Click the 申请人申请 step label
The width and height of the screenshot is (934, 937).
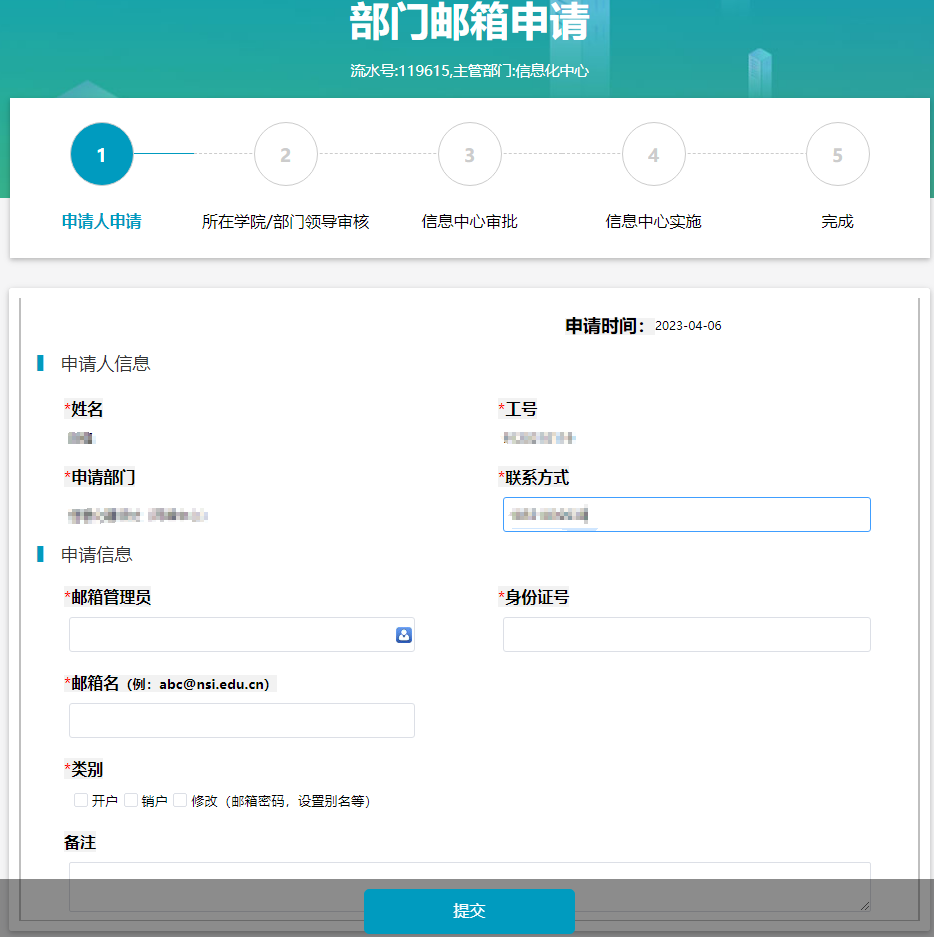(101, 222)
